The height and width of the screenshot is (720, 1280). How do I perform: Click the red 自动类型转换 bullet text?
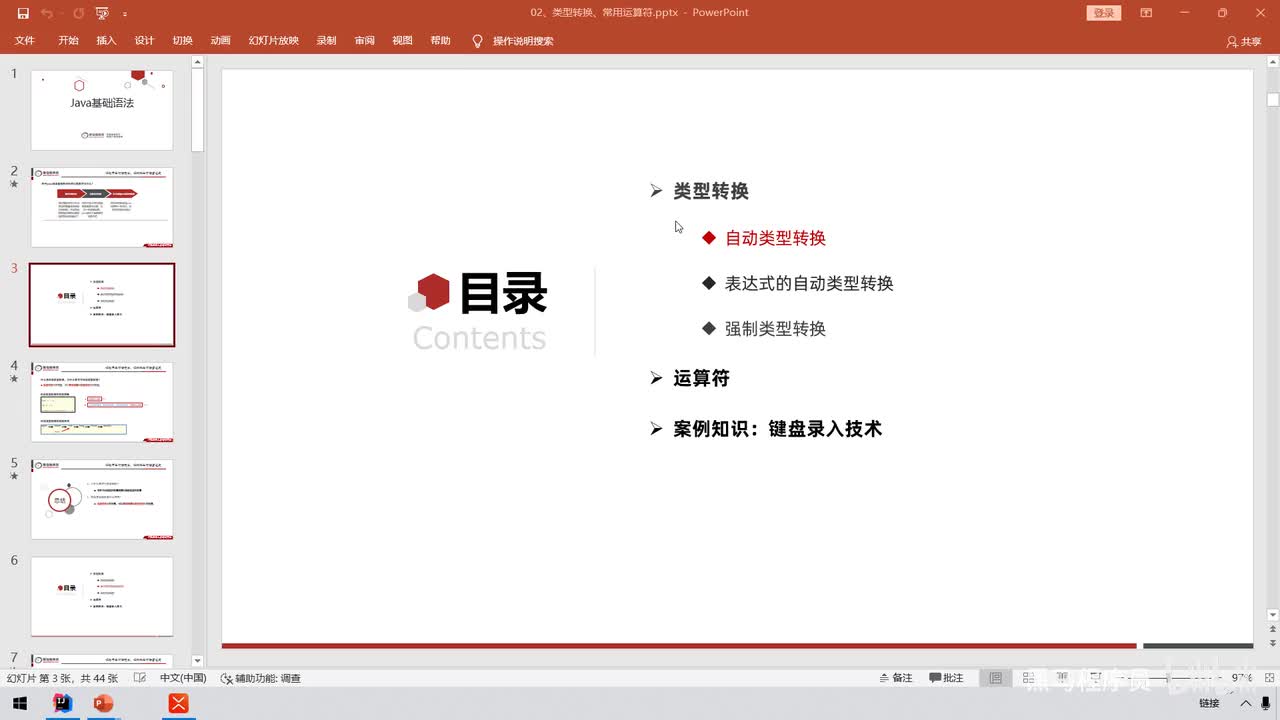pos(775,238)
